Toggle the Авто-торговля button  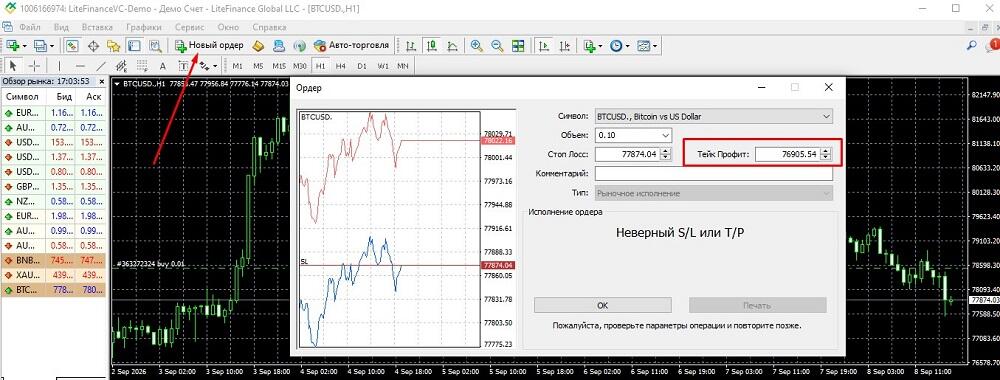point(351,46)
